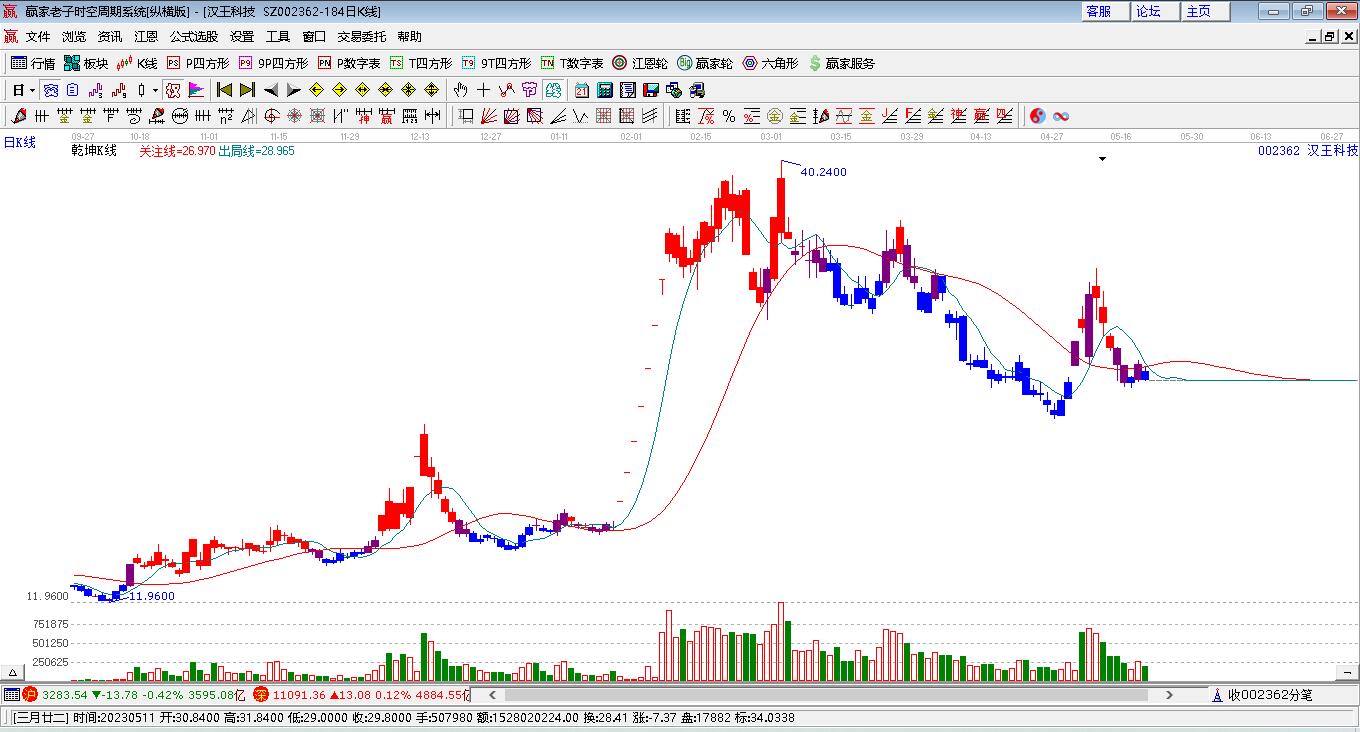Image resolution: width=1360 pixels, height=732 pixels.
Task: Click the red floppy disk save icon
Action: pyautogui.click(x=650, y=90)
